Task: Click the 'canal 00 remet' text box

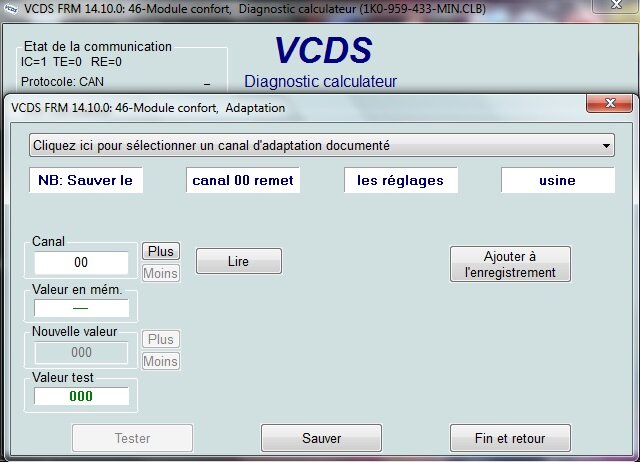Action: [x=243, y=180]
